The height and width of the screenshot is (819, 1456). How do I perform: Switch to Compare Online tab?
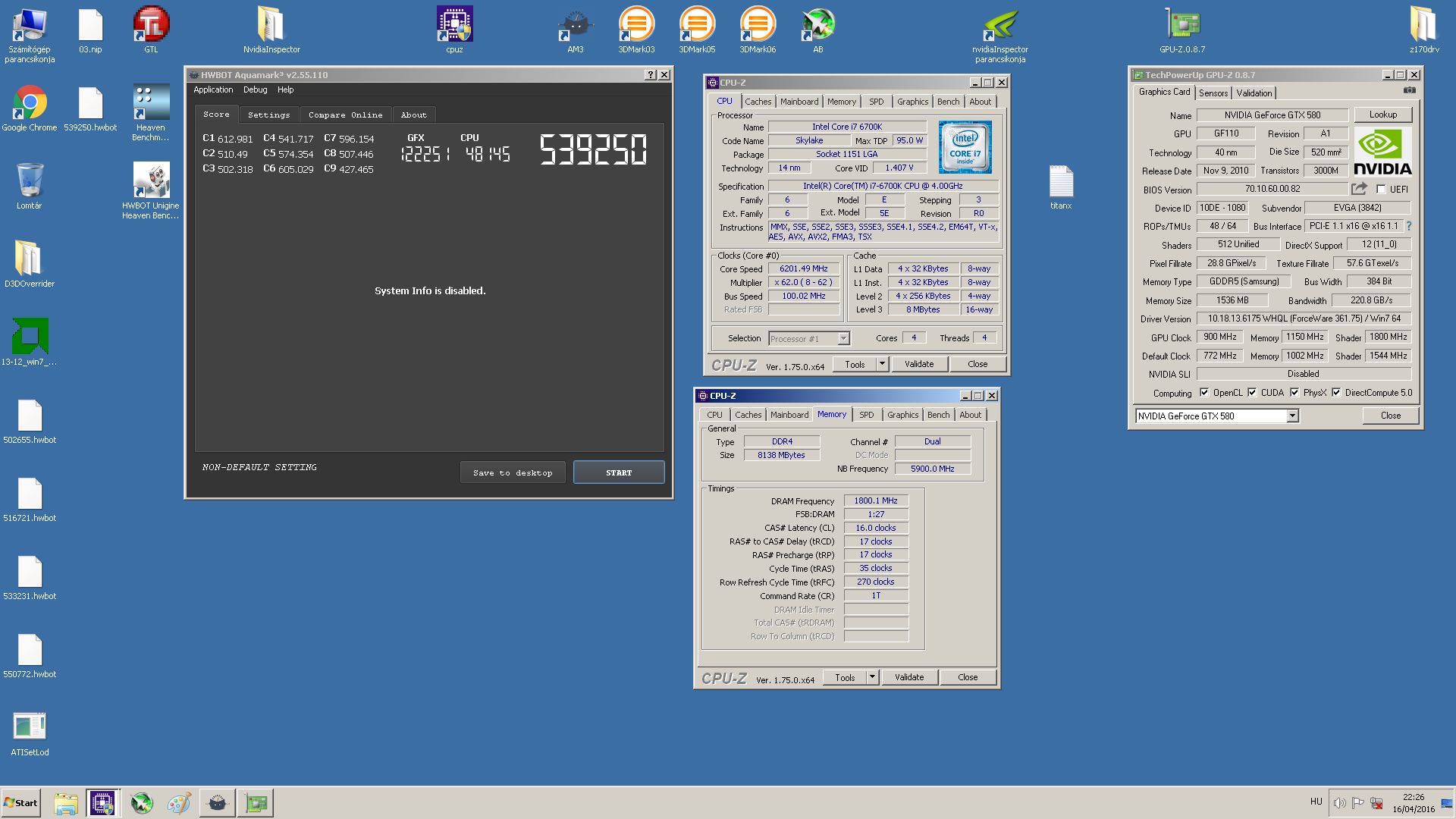[345, 115]
